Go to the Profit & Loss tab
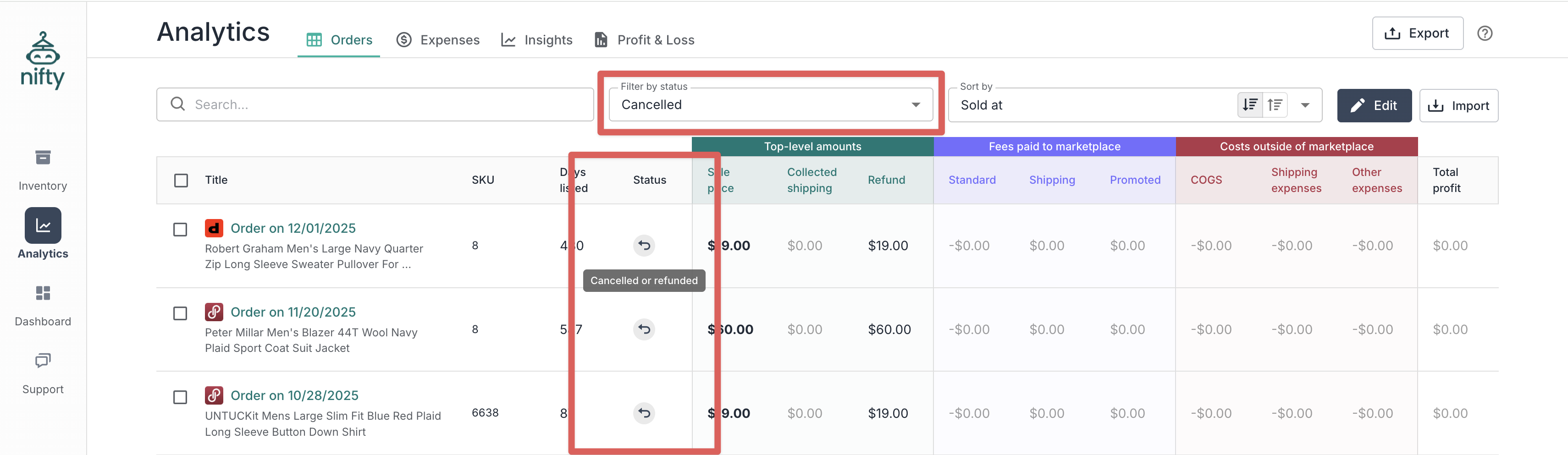The width and height of the screenshot is (1568, 455). (x=644, y=40)
